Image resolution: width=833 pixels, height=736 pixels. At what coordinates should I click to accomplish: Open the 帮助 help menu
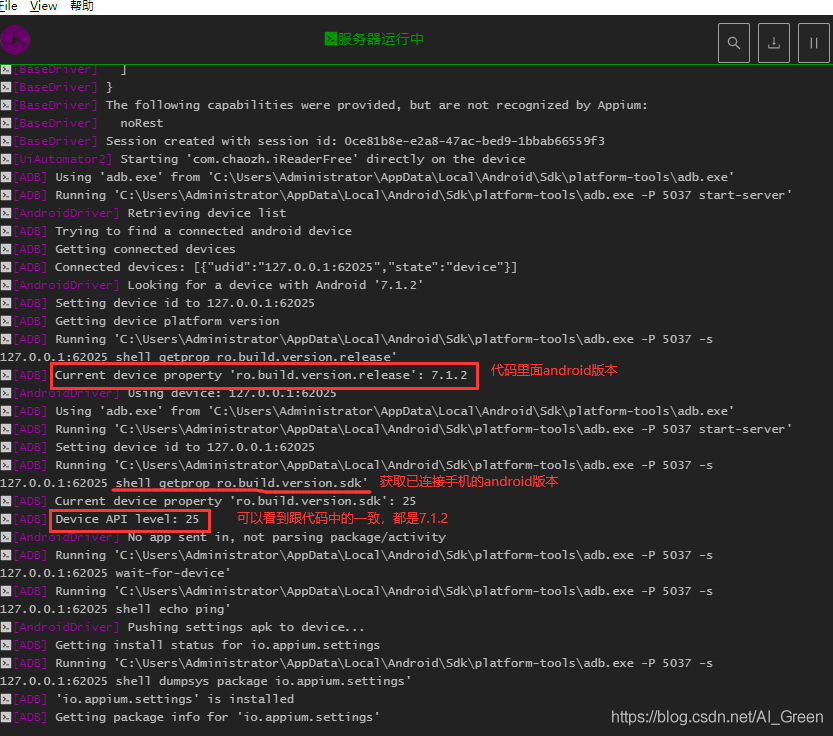(x=82, y=6)
